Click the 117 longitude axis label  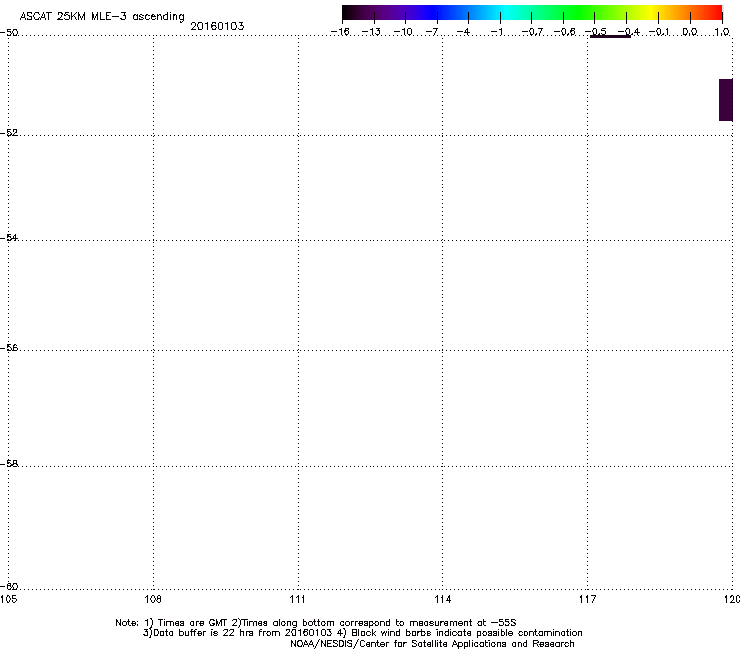[587, 599]
